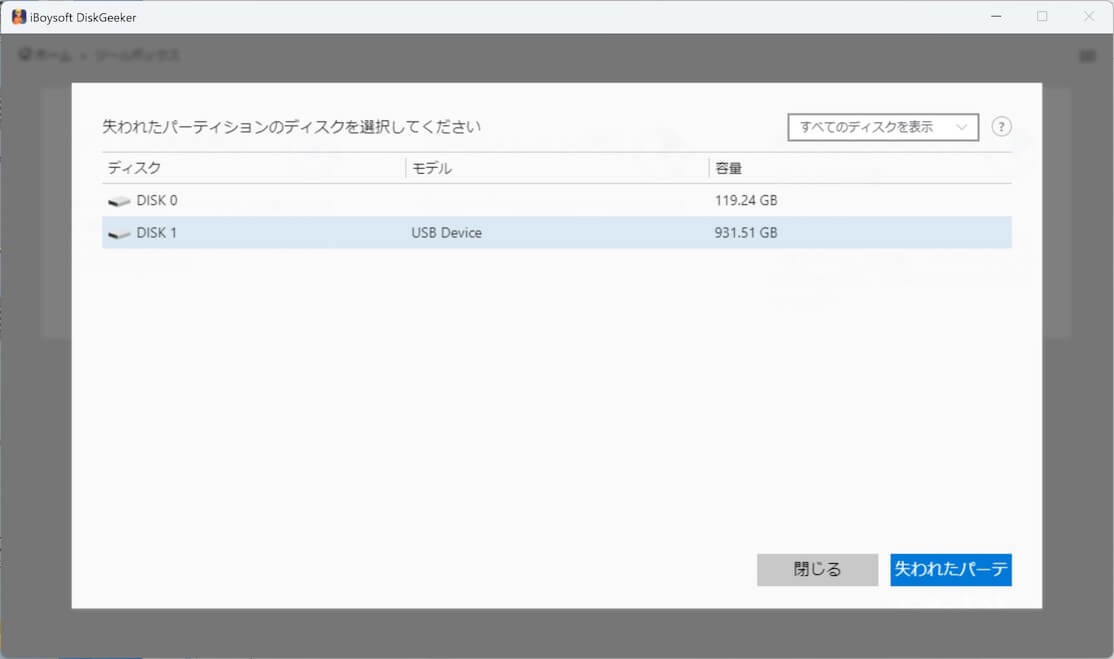
Task: Minimize the iBoysoft DiskGeeker window
Action: pos(996,16)
